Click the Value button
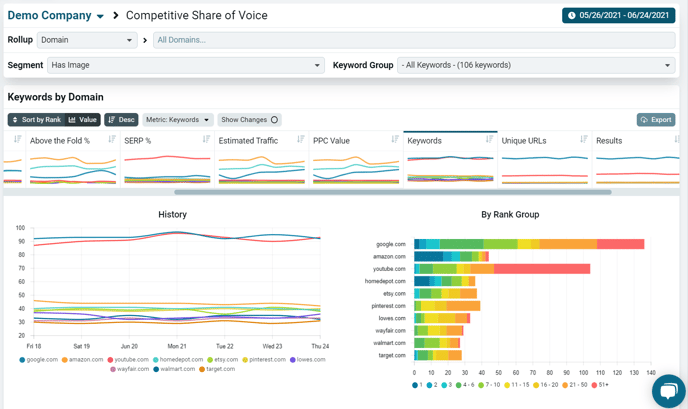 (x=82, y=120)
